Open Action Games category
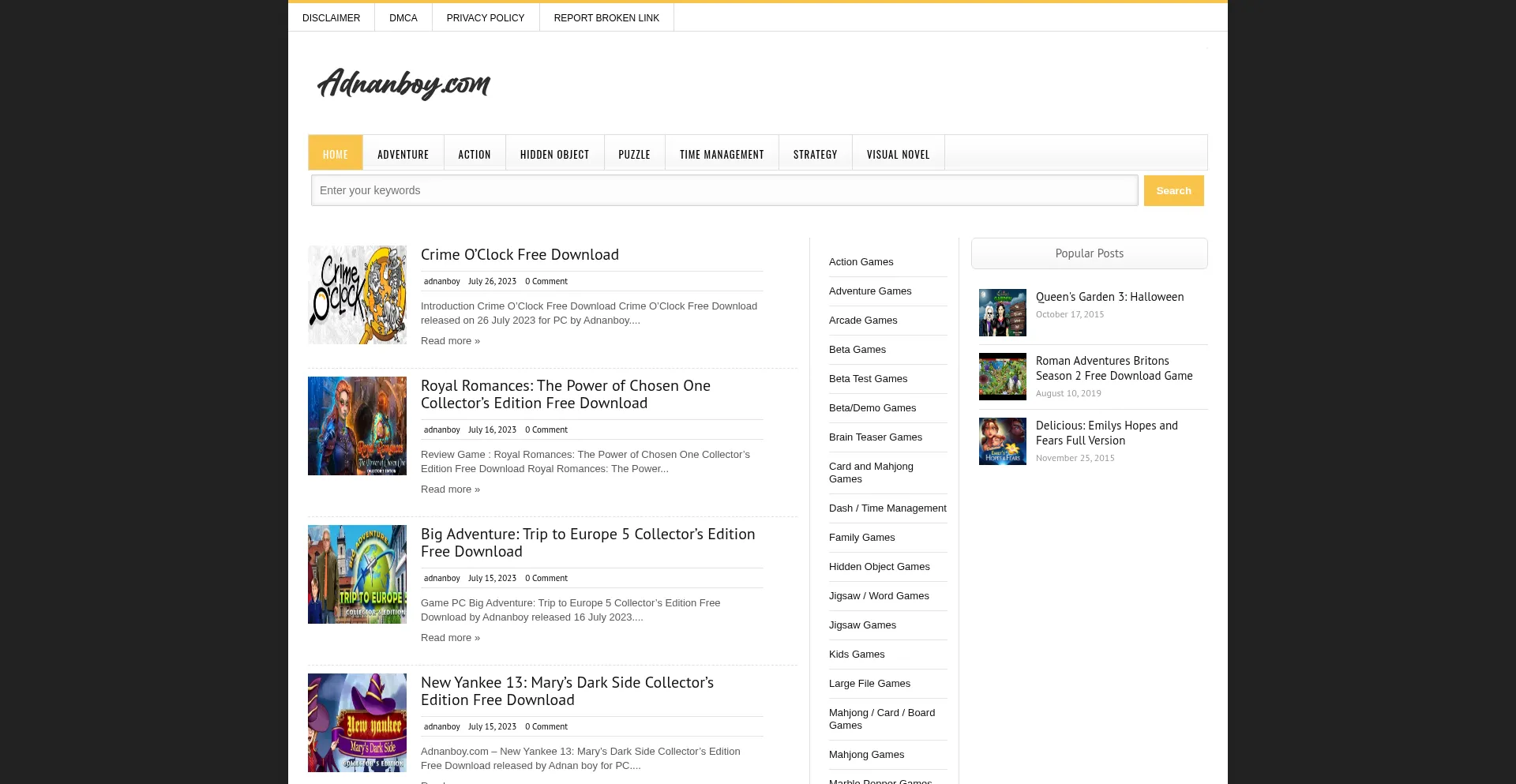Viewport: 1516px width, 784px height. [x=861, y=261]
